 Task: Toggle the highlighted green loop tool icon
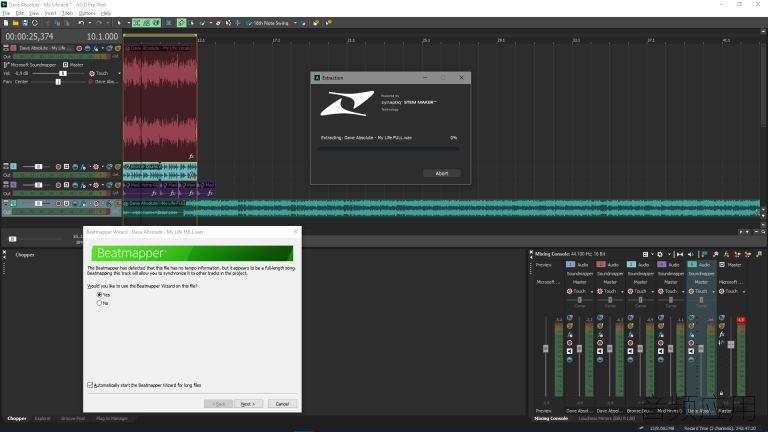click(x=181, y=23)
